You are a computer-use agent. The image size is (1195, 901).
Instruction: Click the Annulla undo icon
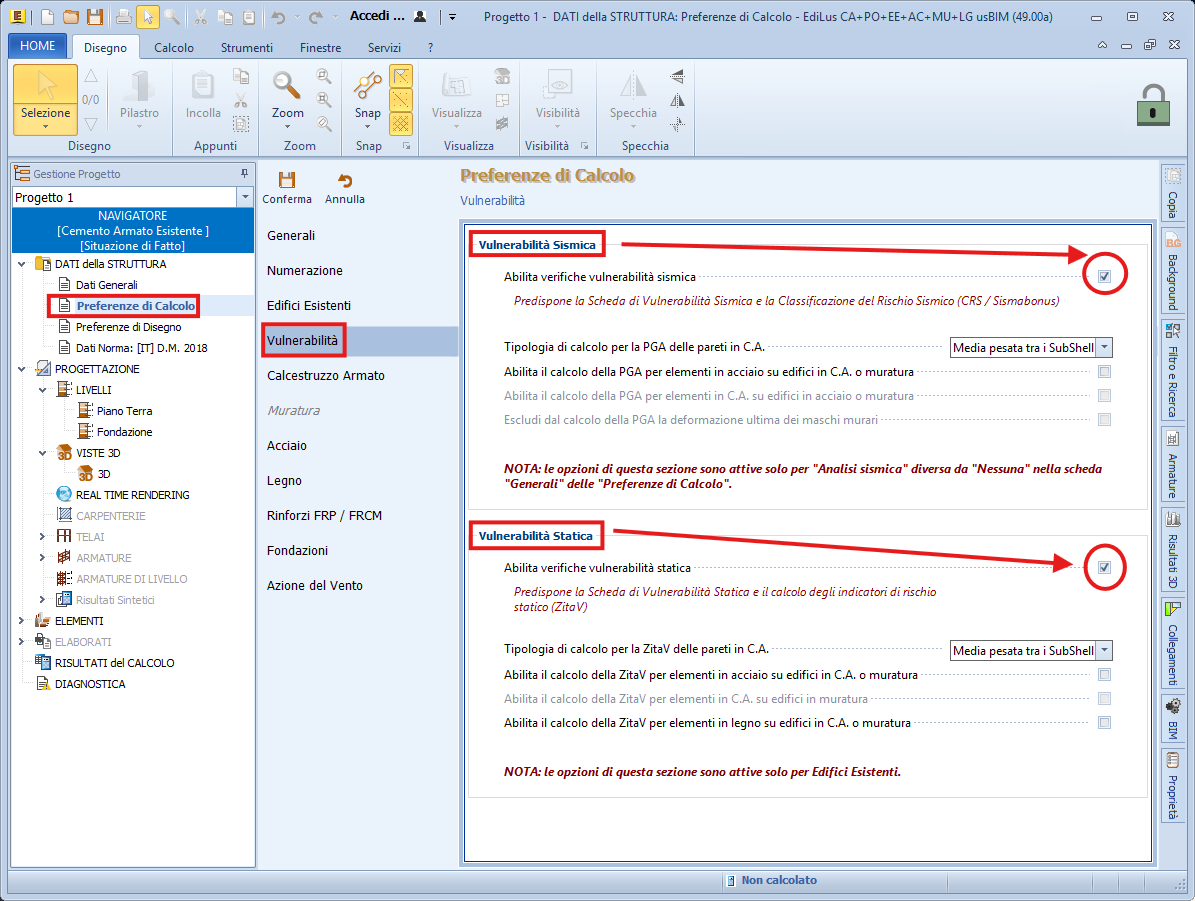[345, 181]
